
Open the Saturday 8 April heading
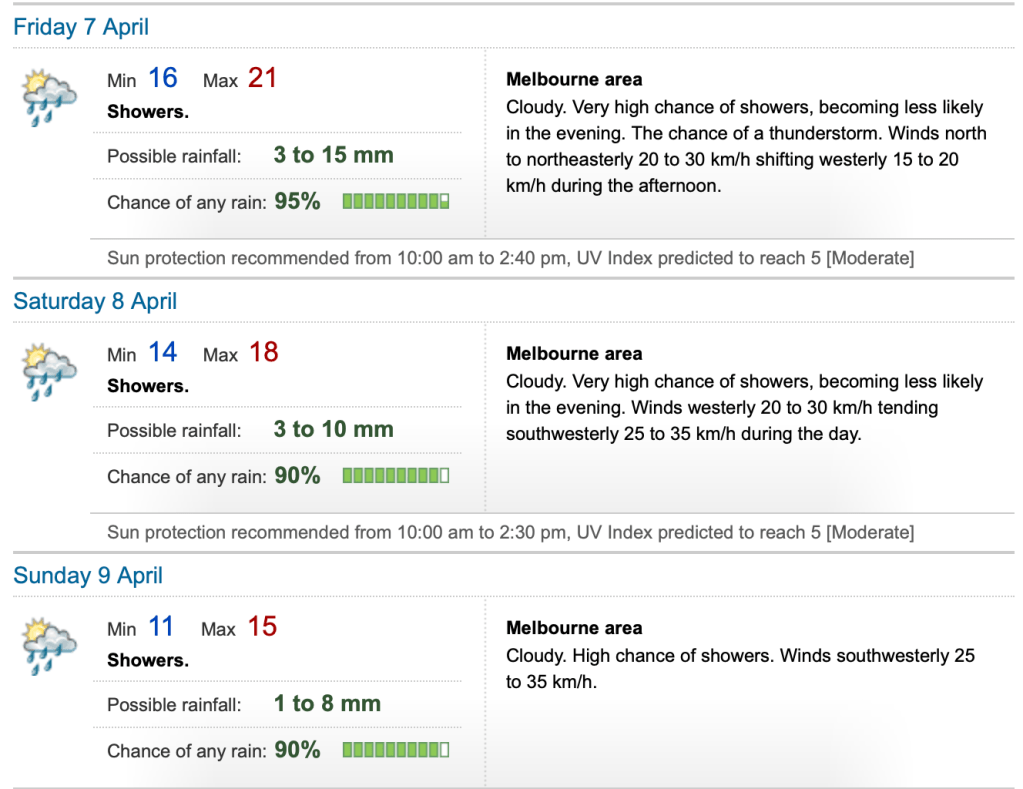point(95,301)
